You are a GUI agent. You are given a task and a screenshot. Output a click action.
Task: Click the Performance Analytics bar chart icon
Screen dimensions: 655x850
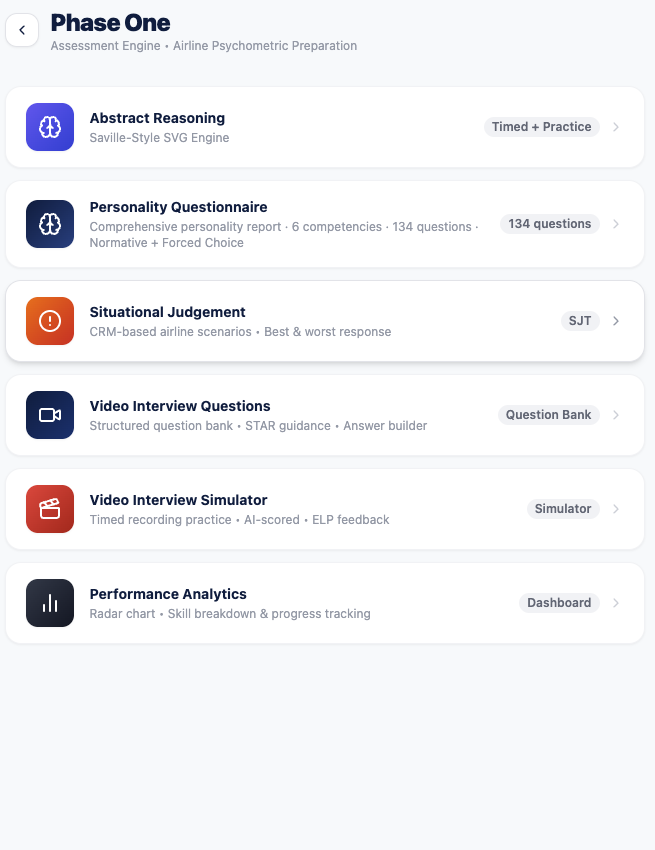click(x=50, y=603)
